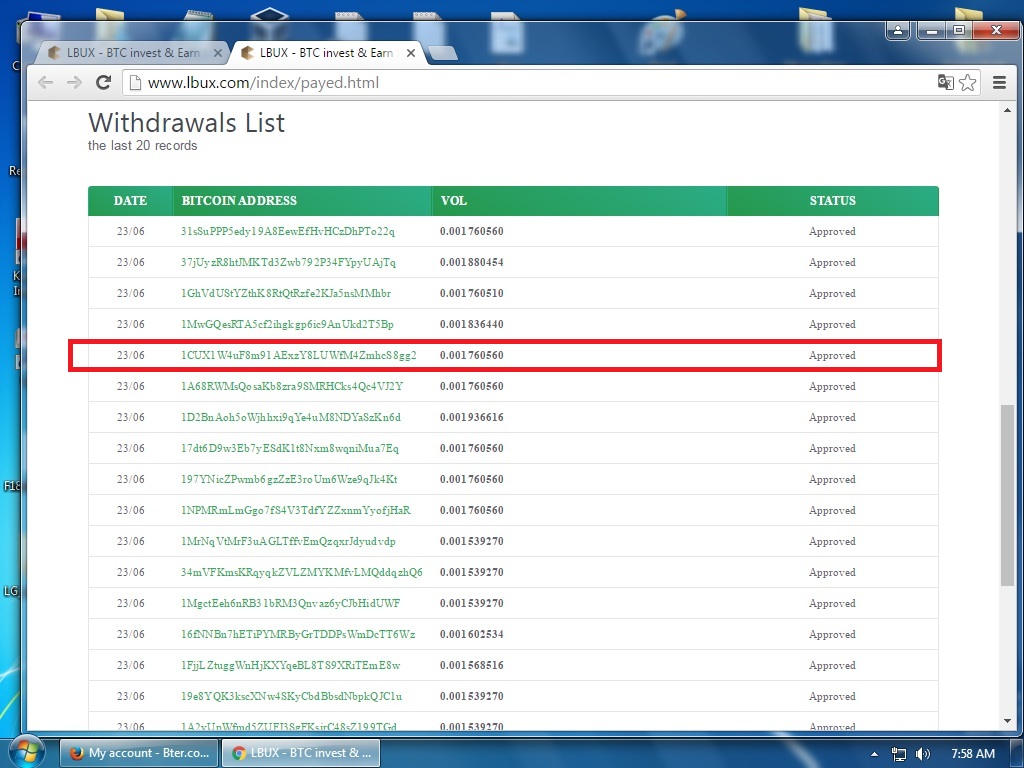Viewport: 1024px width, 768px height.
Task: Open highlighted address starting with 1CUX1W4uF8
Action: (298, 355)
